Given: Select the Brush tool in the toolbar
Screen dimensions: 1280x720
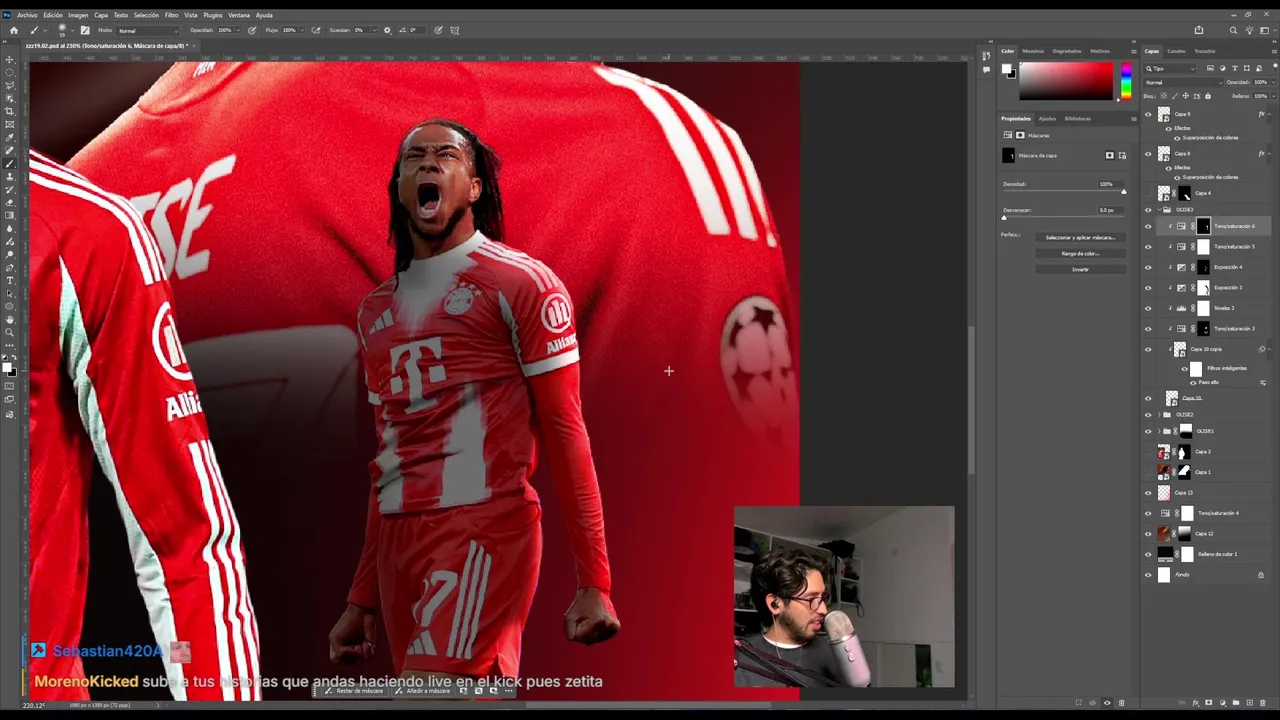Looking at the screenshot, I should [10, 163].
